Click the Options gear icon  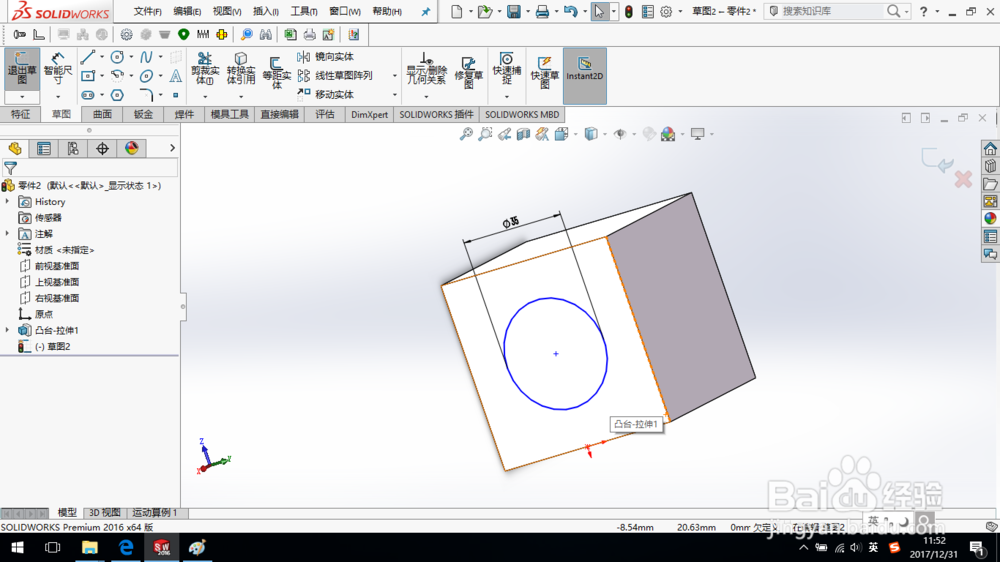(x=666, y=11)
